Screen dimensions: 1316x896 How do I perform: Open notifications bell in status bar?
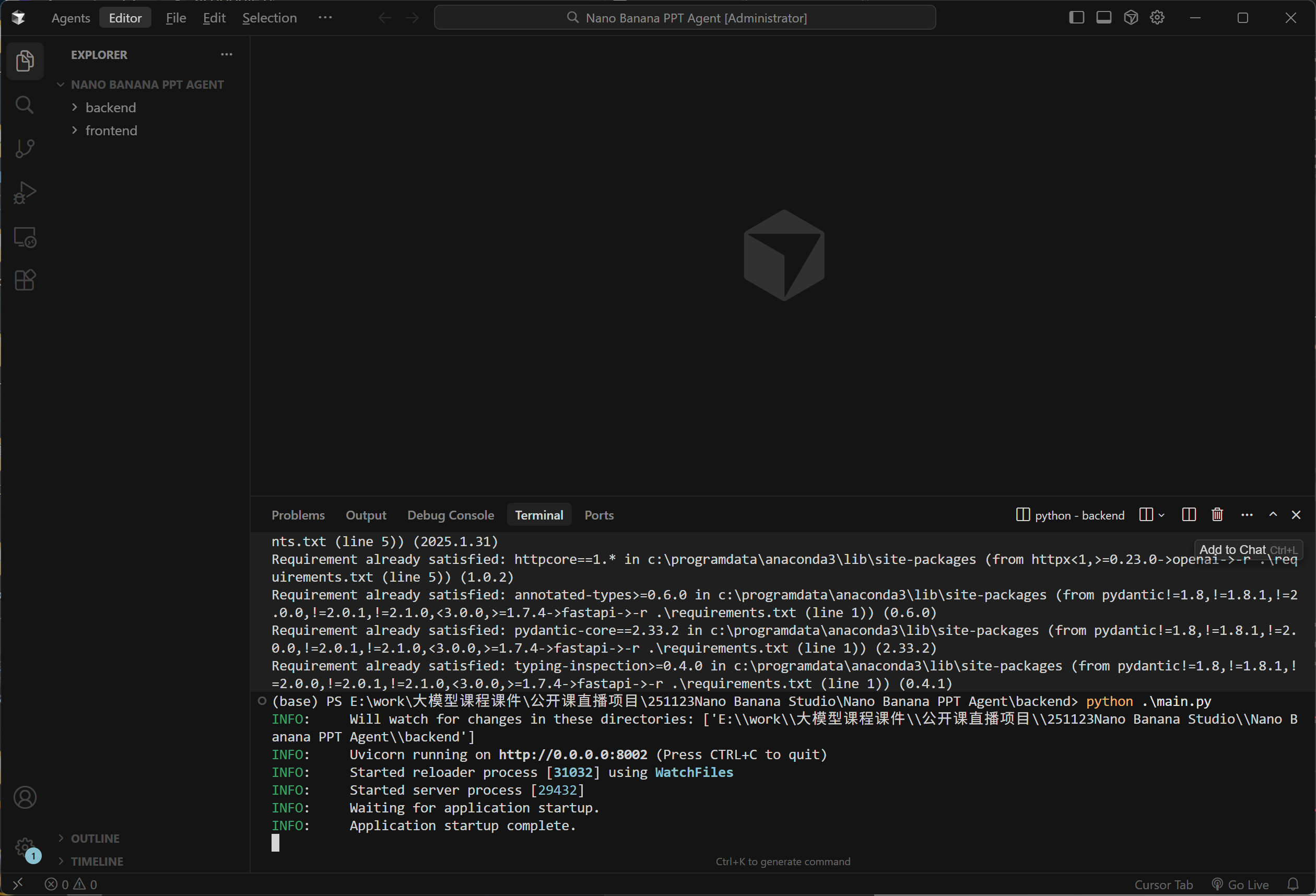tap(1293, 884)
